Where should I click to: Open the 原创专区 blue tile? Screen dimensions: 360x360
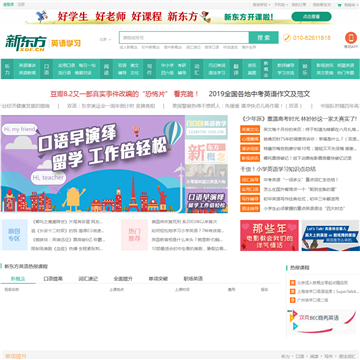point(15,235)
